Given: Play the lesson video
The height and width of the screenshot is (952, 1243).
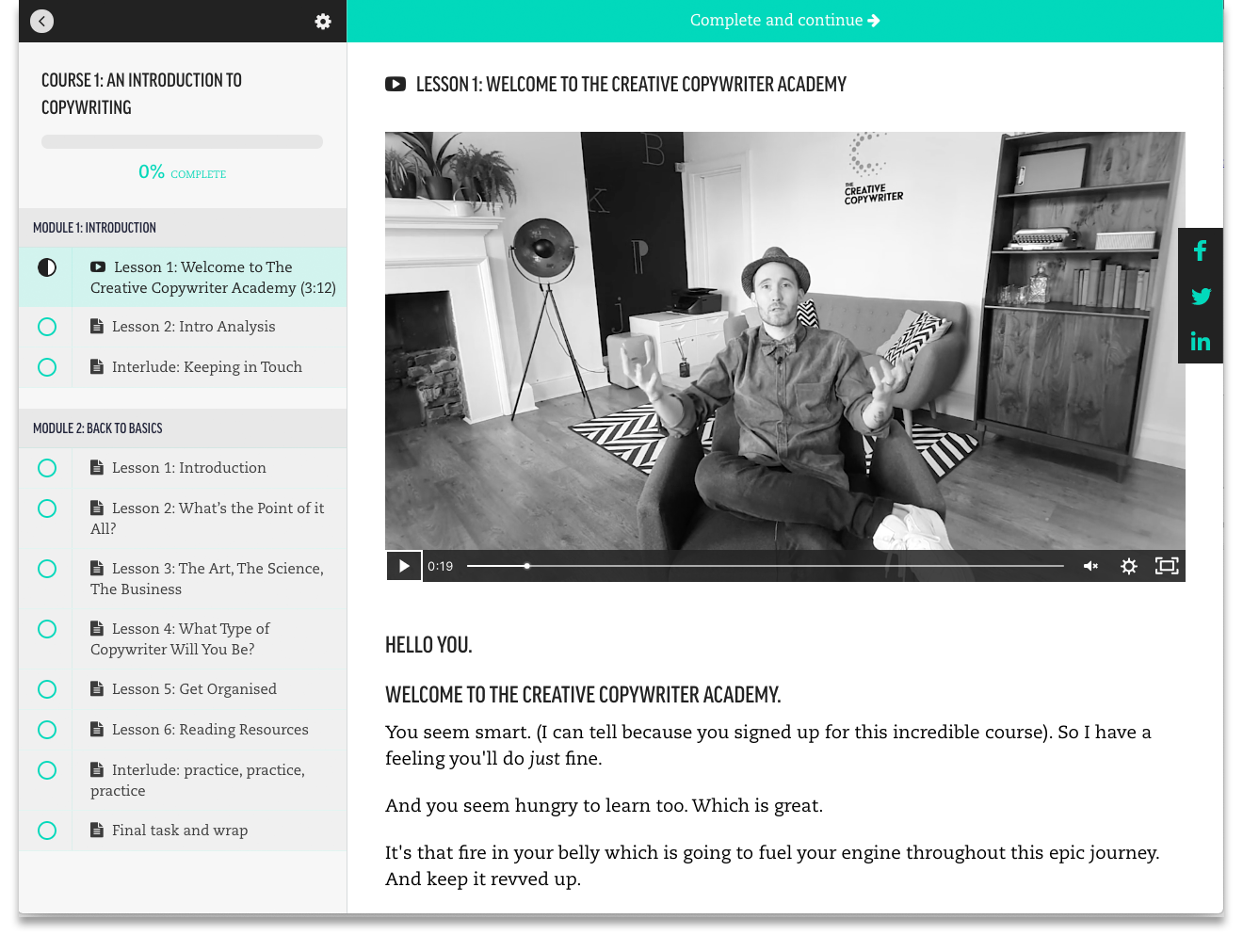Looking at the screenshot, I should [x=404, y=566].
